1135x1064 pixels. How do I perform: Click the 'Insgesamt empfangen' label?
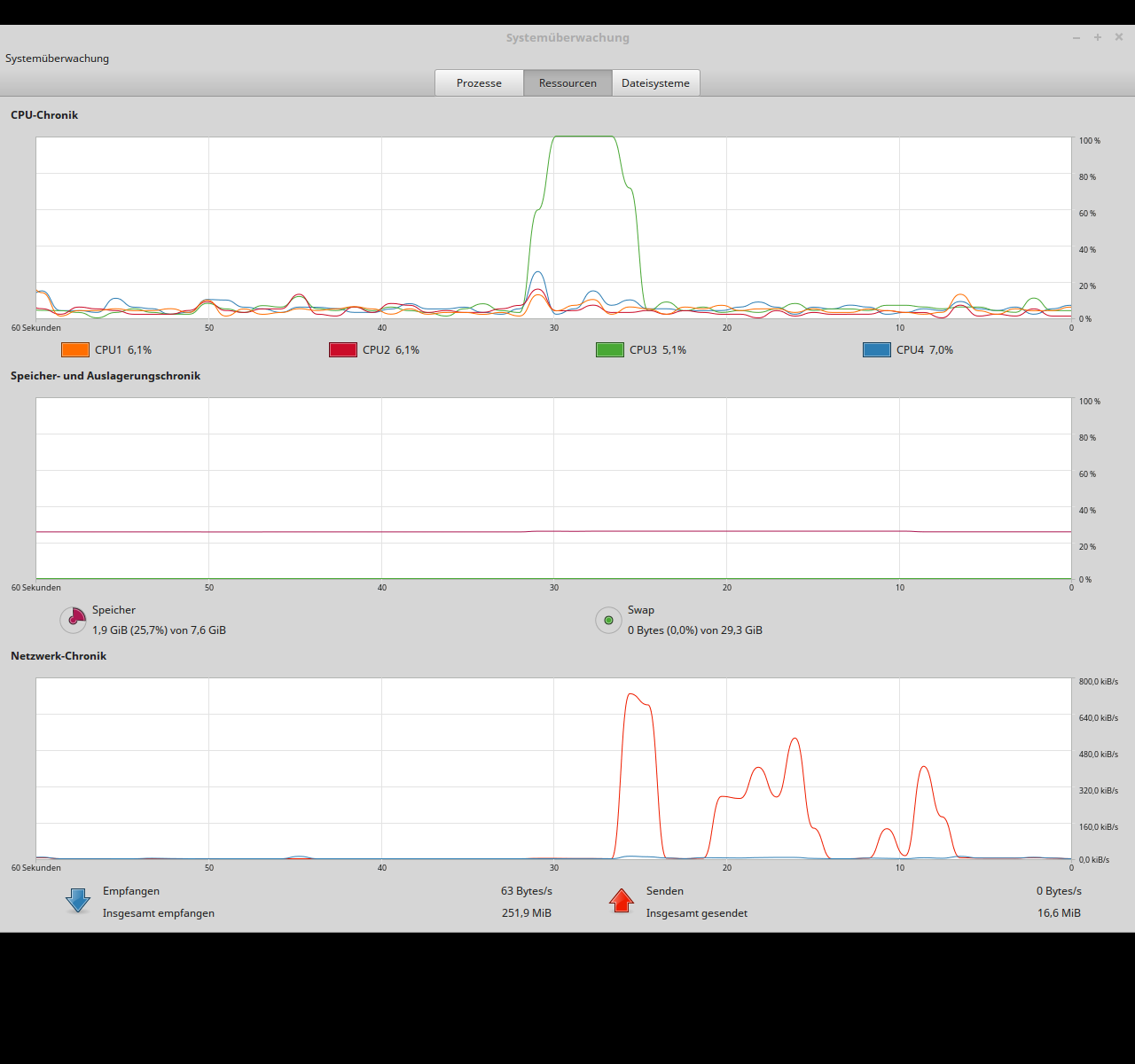coord(159,913)
